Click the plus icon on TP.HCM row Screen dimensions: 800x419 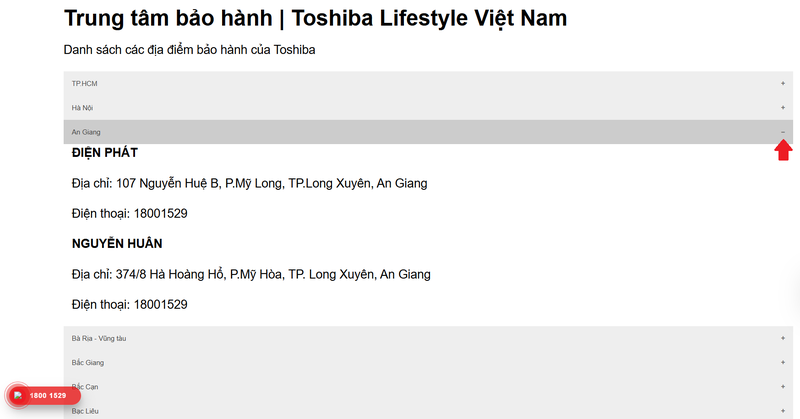click(783, 83)
